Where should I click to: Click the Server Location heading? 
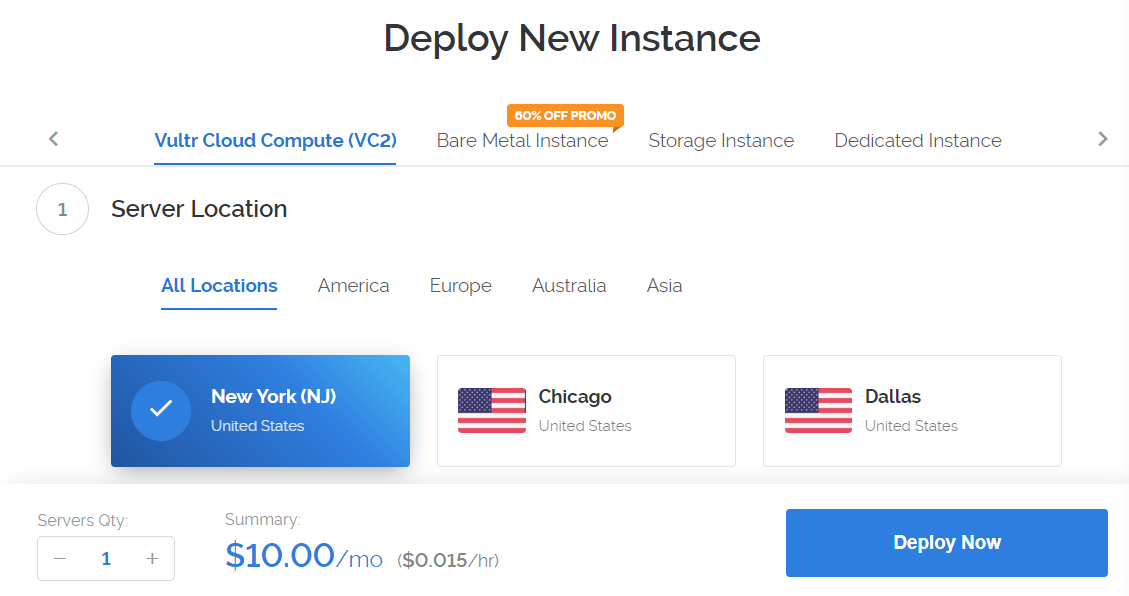click(199, 209)
